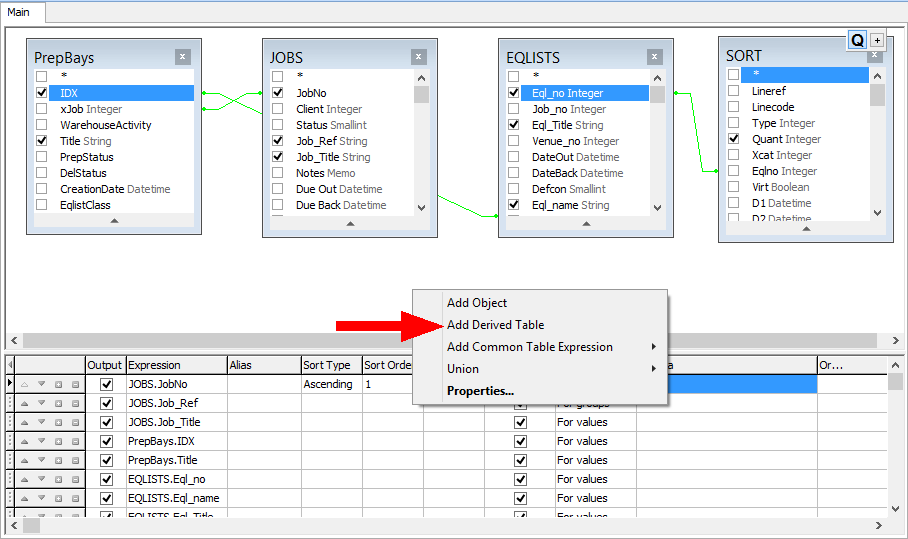This screenshot has width=908, height=539.
Task: Open Properties from the context menu
Action: [480, 391]
